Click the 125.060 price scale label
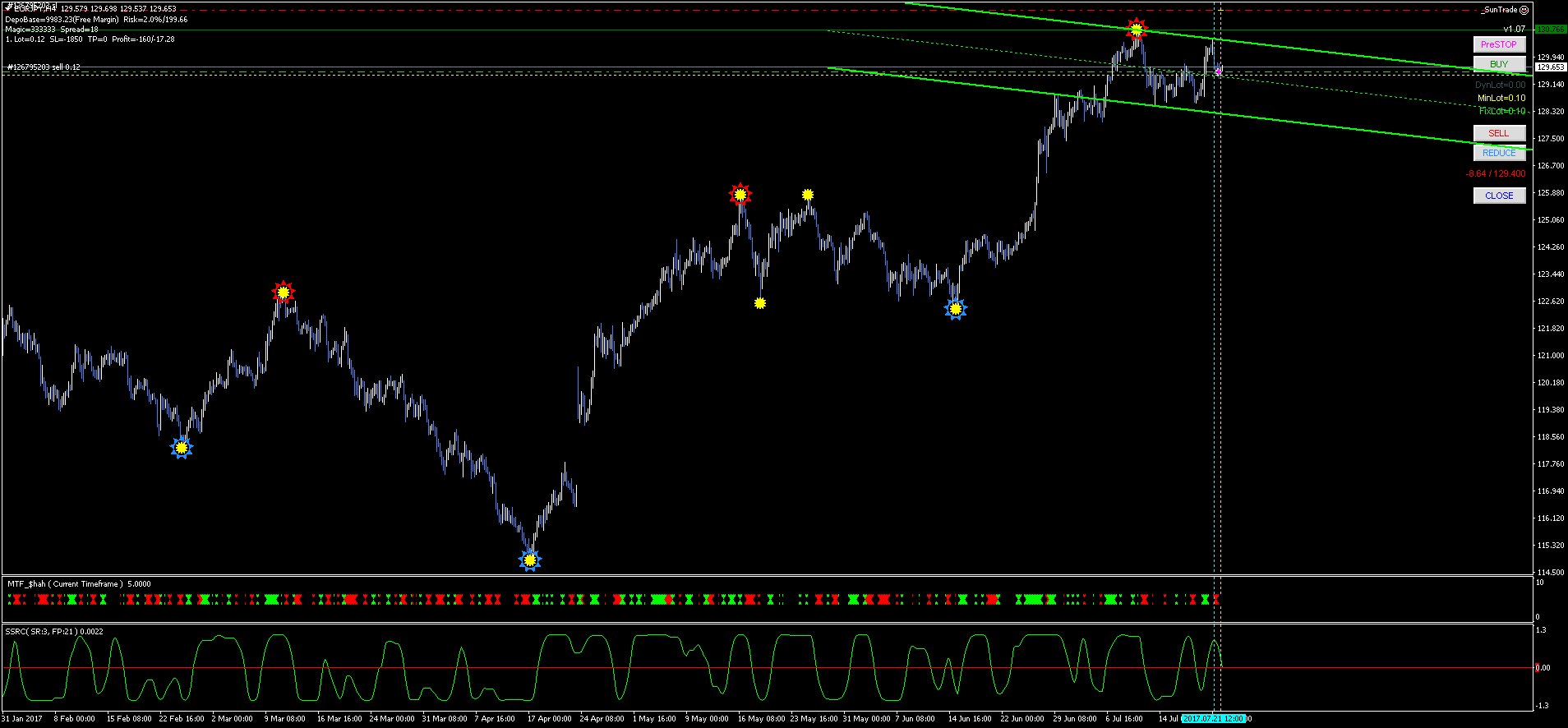1568x728 pixels. pyautogui.click(x=1551, y=220)
